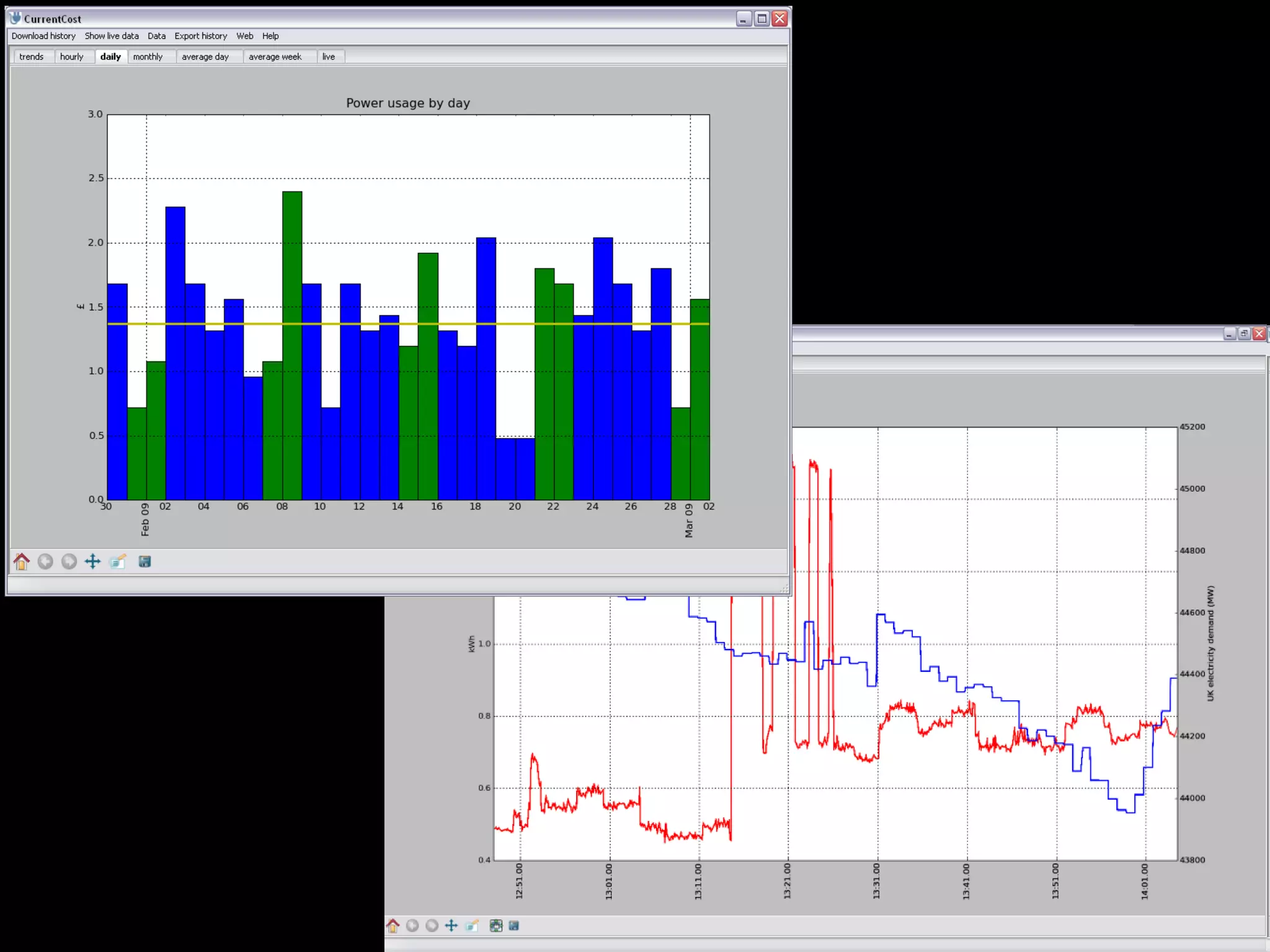Click the Save icon in the live graph toolbar
This screenshot has width=1270, height=952.
click(513, 925)
